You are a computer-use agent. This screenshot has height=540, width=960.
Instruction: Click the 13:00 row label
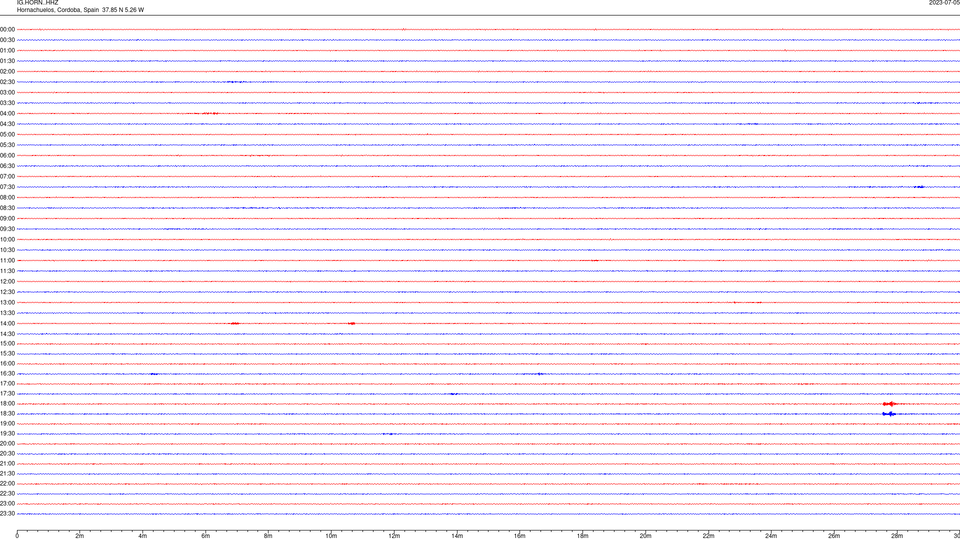point(7,302)
